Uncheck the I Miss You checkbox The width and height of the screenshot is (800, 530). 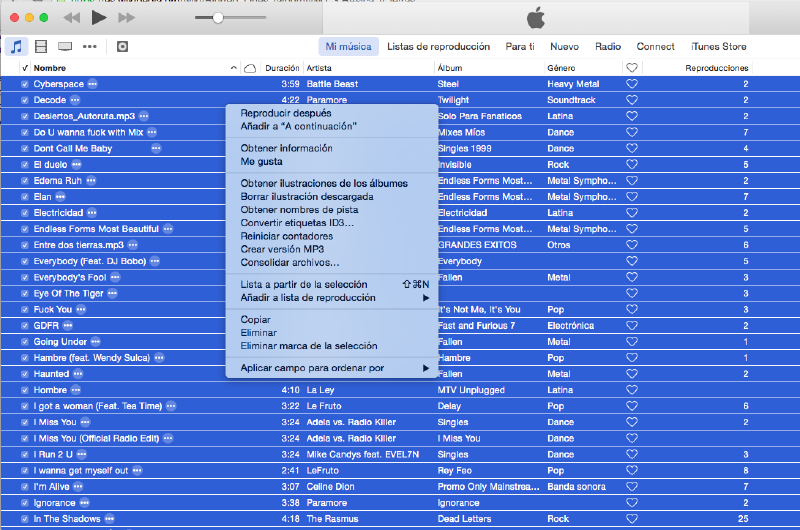[x=24, y=422]
